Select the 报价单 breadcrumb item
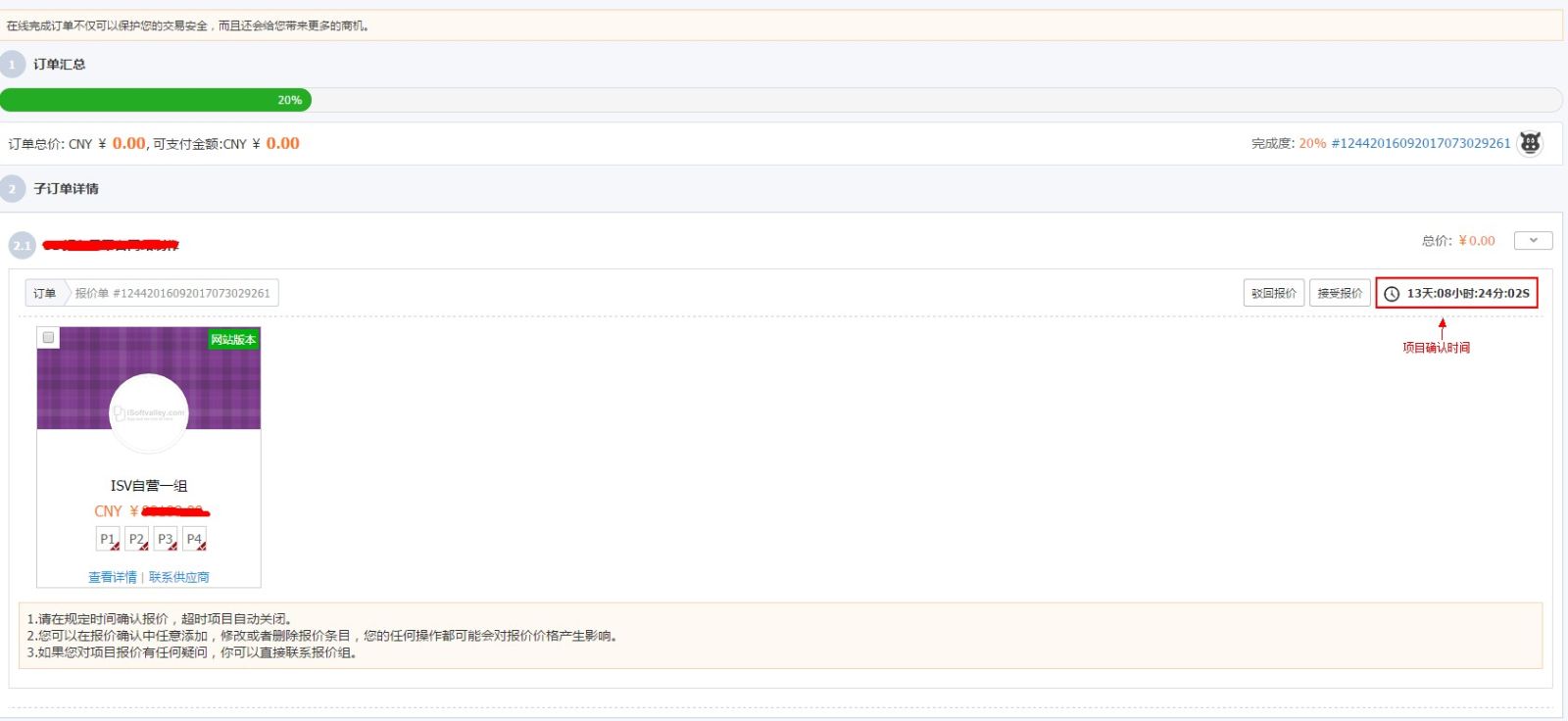This screenshot has height=721, width=1568. pyautogui.click(x=172, y=293)
